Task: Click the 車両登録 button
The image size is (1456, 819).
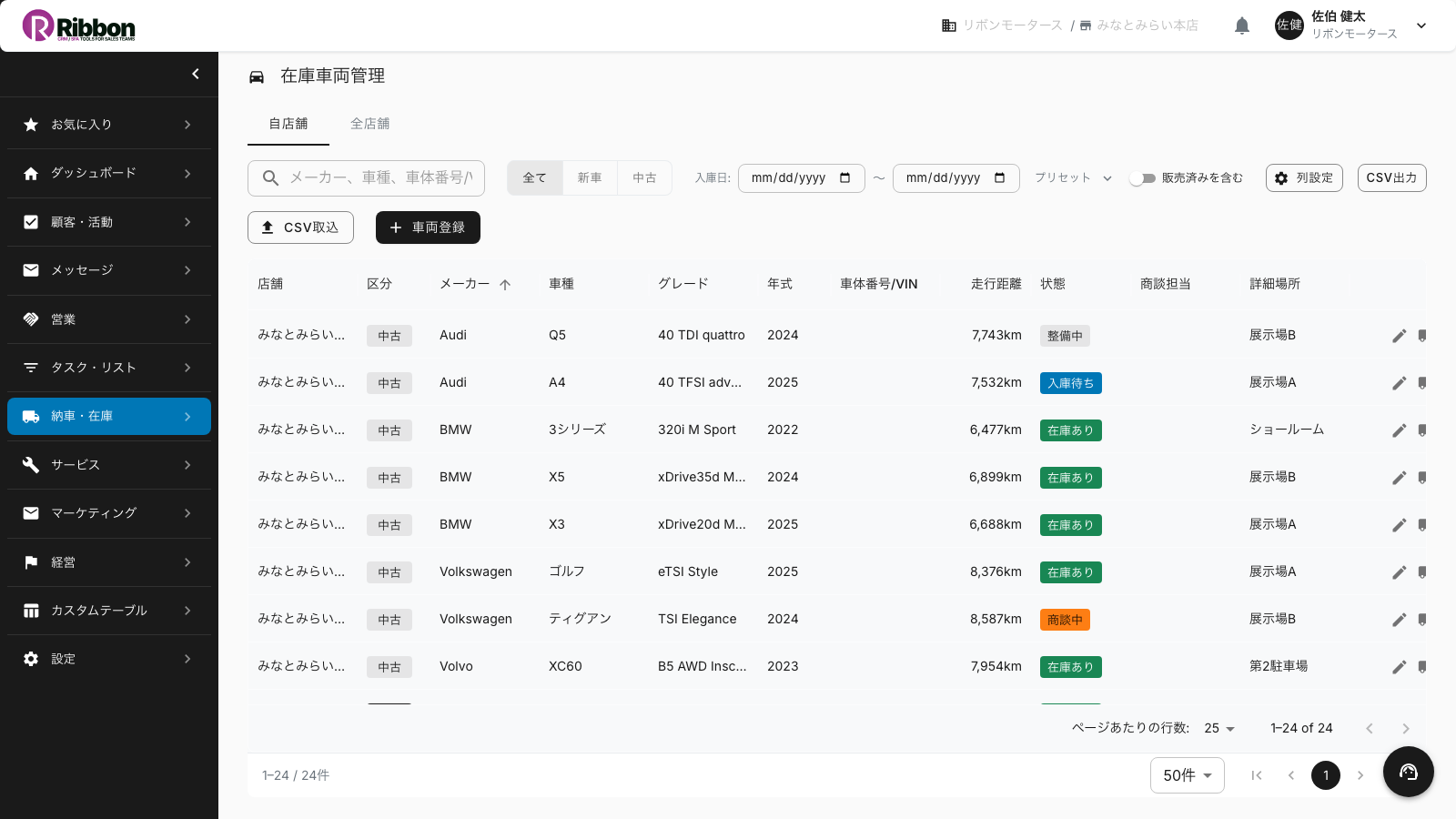Action: [x=428, y=227]
